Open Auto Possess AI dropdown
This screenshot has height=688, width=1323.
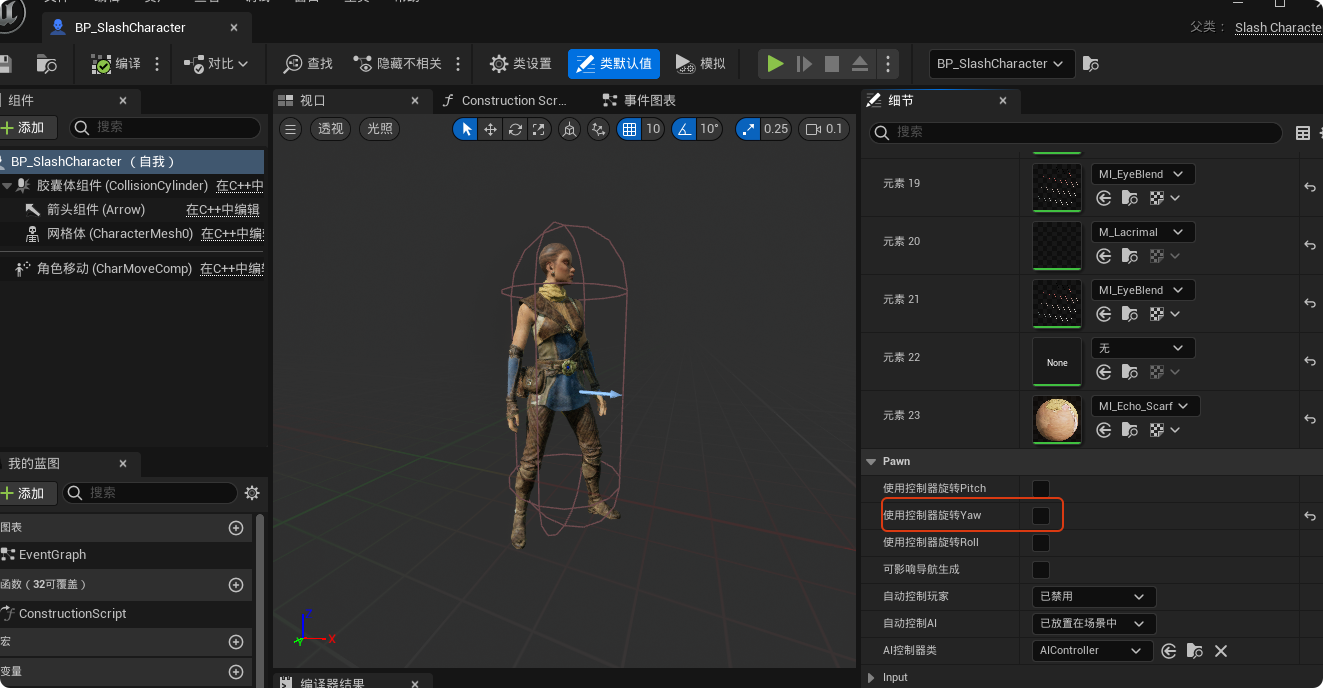coord(1094,623)
